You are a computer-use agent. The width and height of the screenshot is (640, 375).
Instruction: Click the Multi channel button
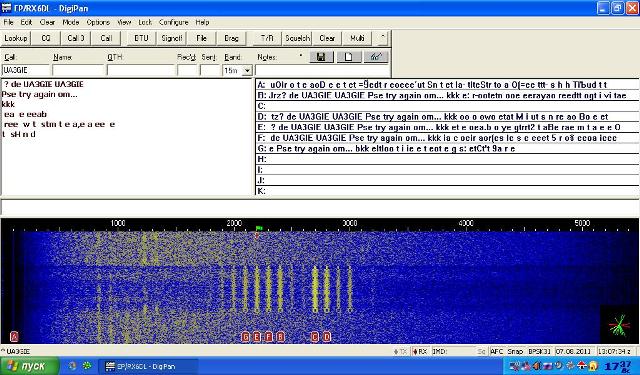[x=357, y=38]
